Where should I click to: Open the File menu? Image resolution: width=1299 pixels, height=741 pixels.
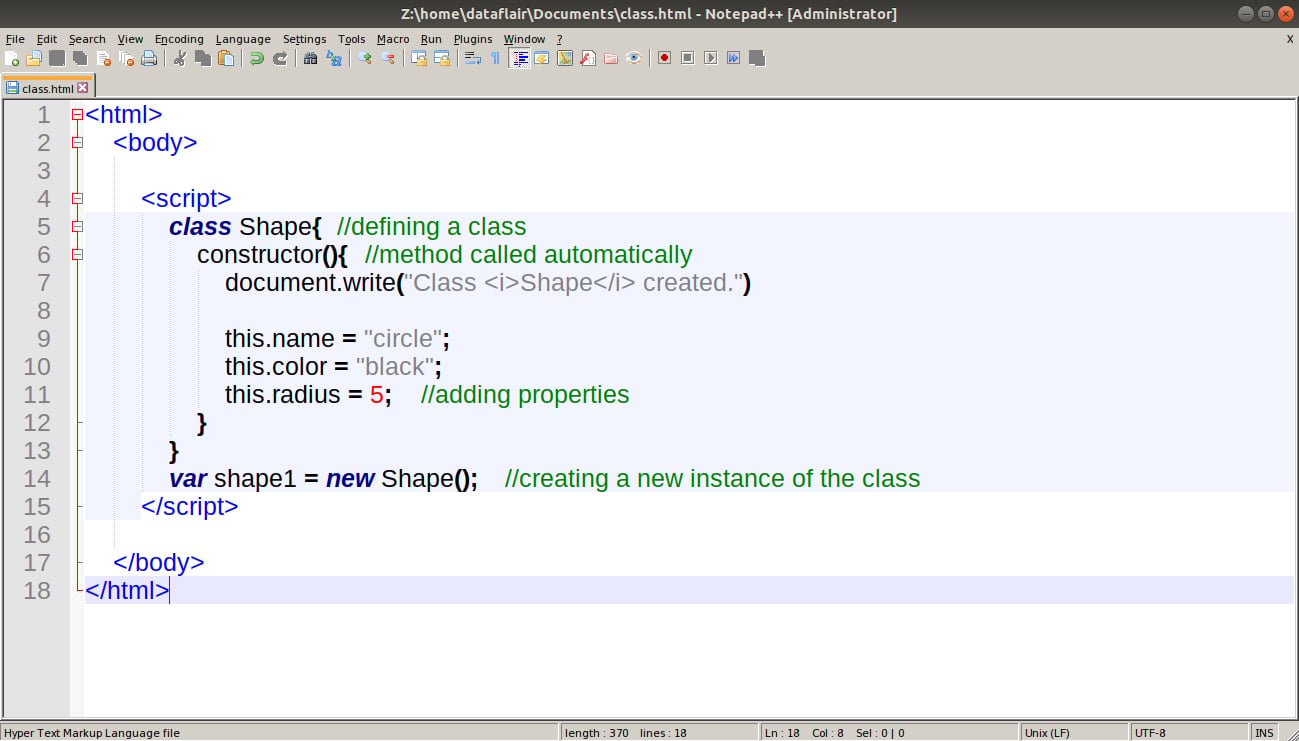[x=15, y=39]
